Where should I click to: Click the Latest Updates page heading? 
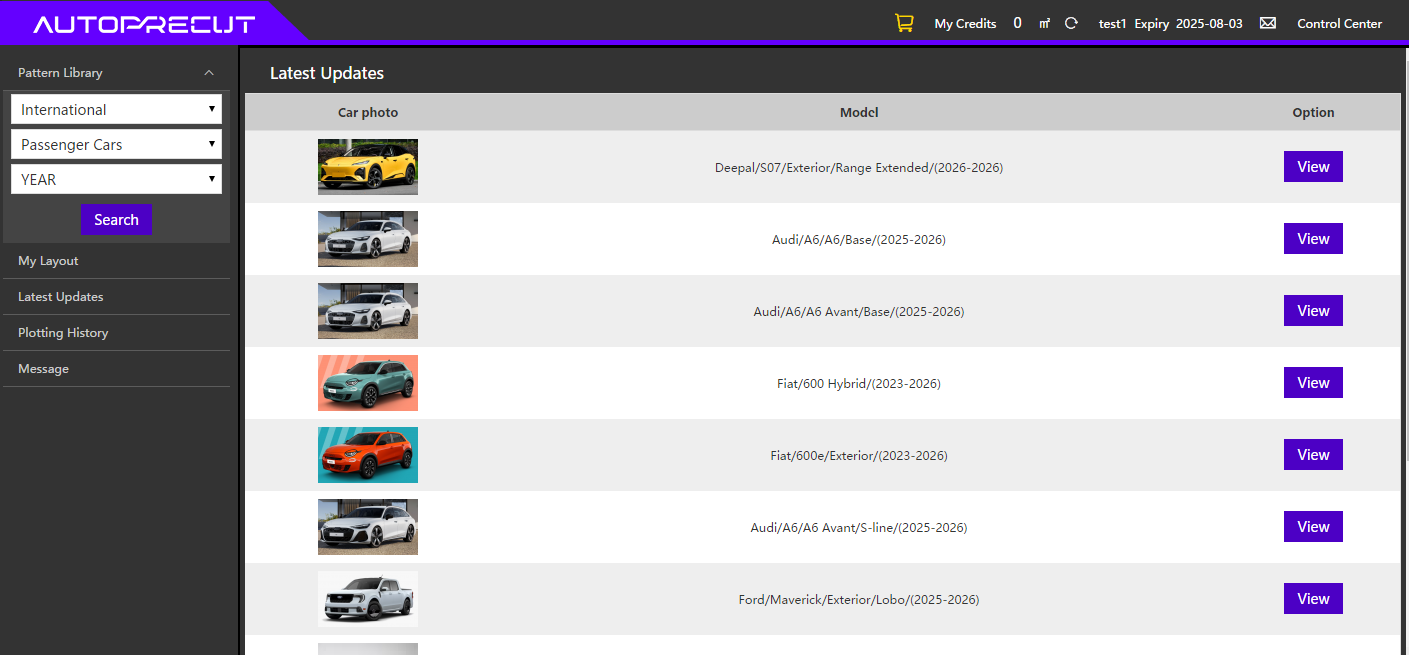327,73
